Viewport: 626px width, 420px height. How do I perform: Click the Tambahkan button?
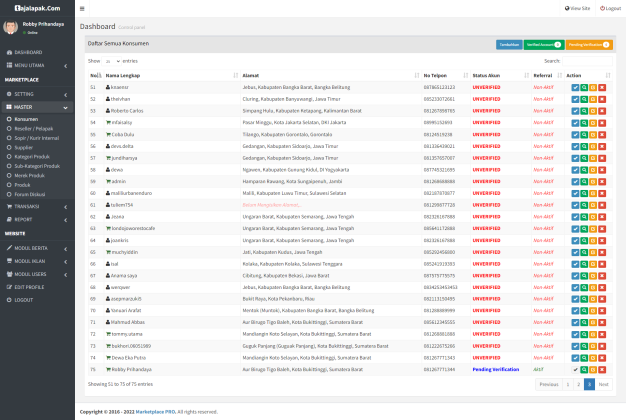click(508, 45)
